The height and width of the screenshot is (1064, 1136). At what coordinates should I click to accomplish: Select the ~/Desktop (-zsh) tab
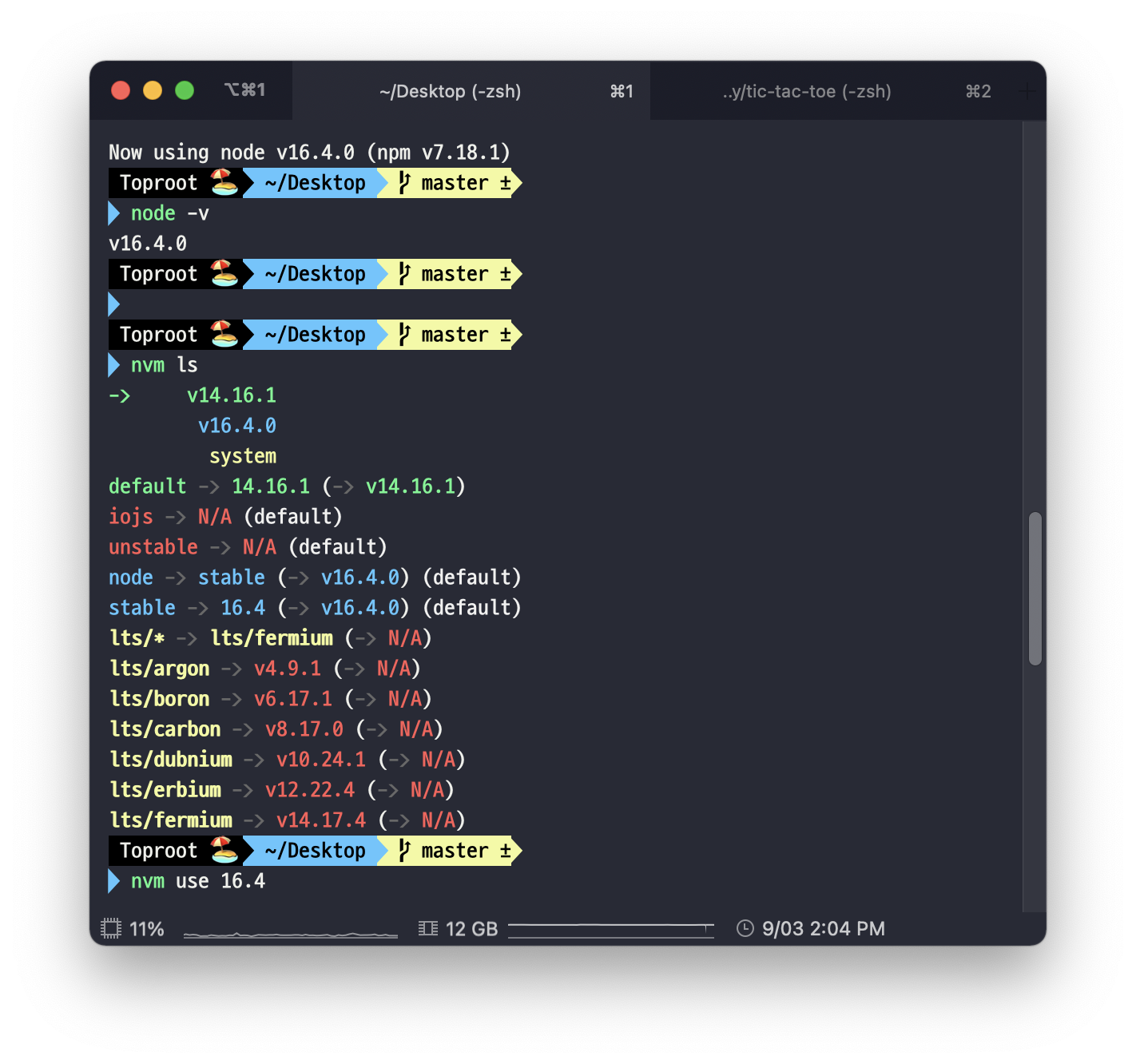[x=451, y=91]
